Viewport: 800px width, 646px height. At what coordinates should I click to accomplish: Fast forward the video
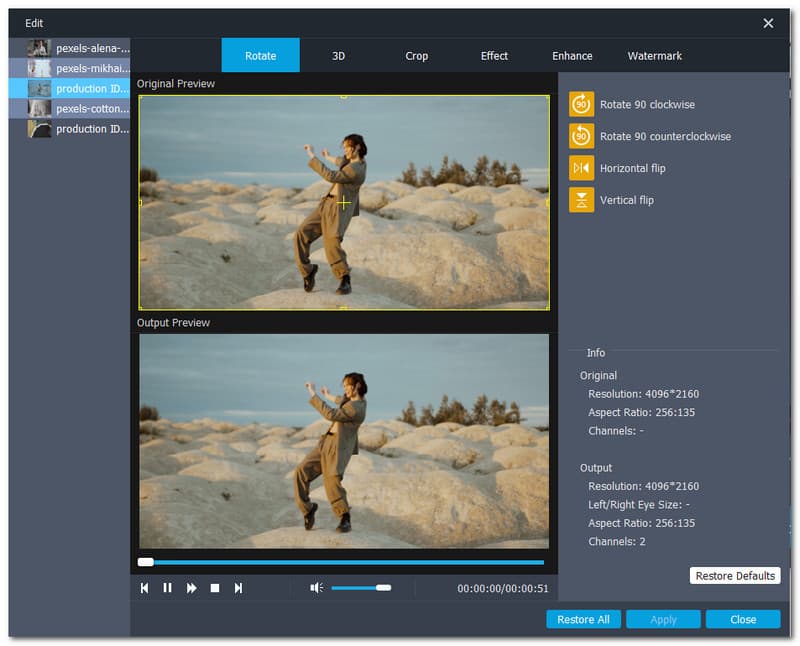point(191,588)
